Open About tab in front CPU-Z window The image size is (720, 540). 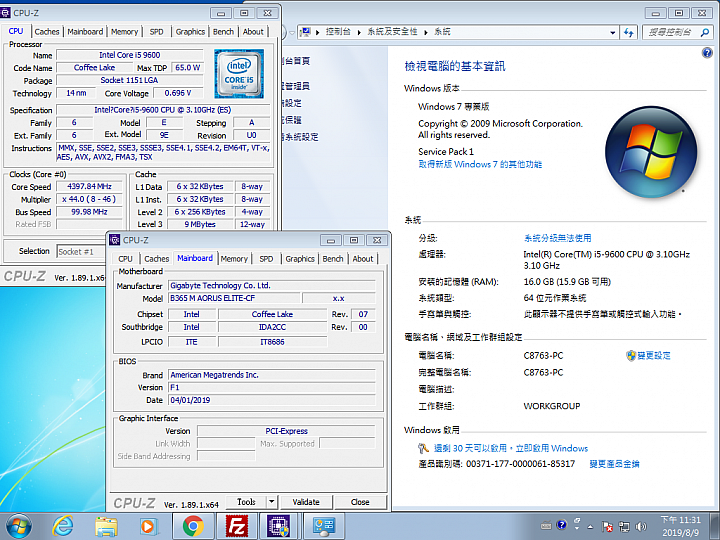click(x=363, y=259)
